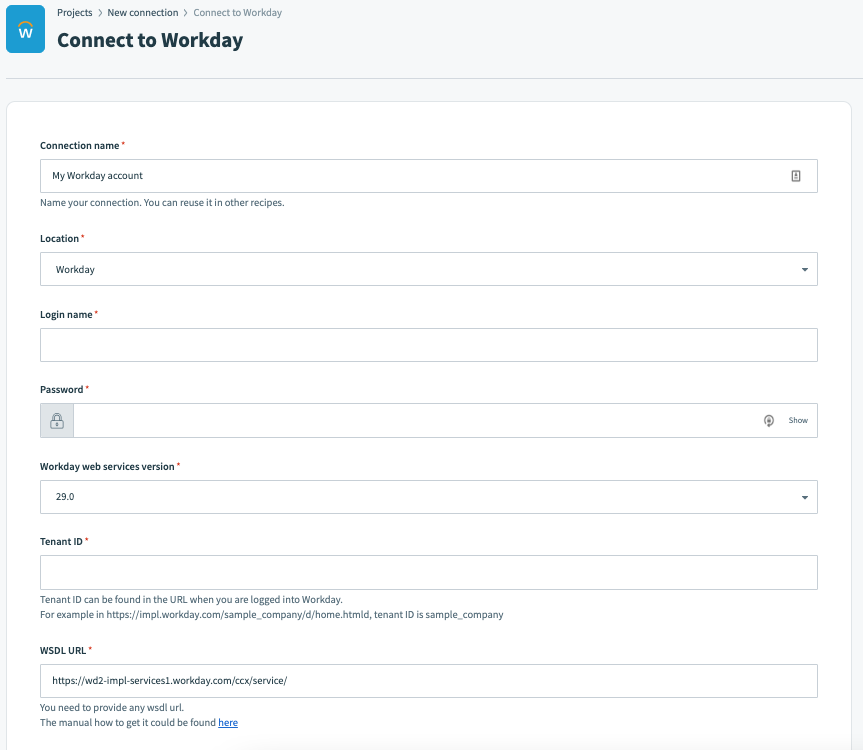Open the Location dropdown showing Workday
The width and height of the screenshot is (863, 750).
[428, 268]
